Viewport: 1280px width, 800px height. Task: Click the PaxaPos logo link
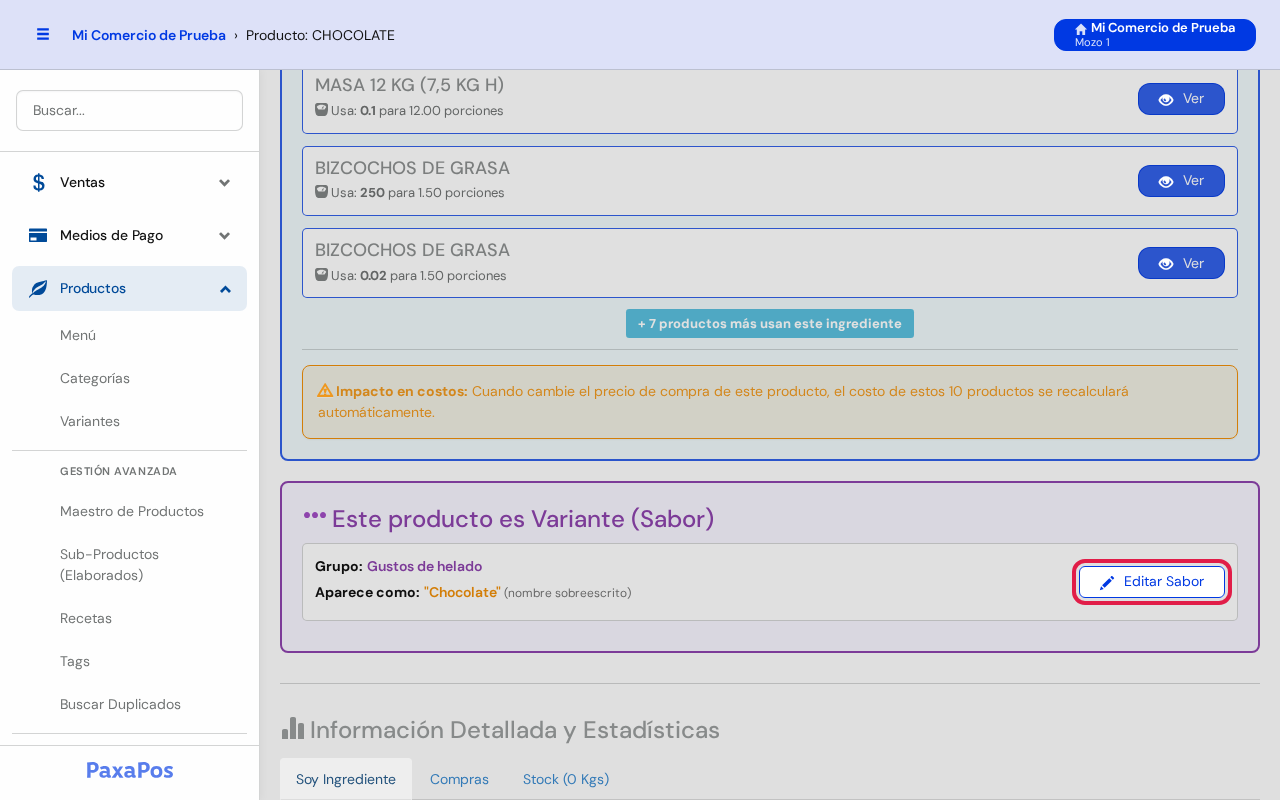(x=130, y=770)
